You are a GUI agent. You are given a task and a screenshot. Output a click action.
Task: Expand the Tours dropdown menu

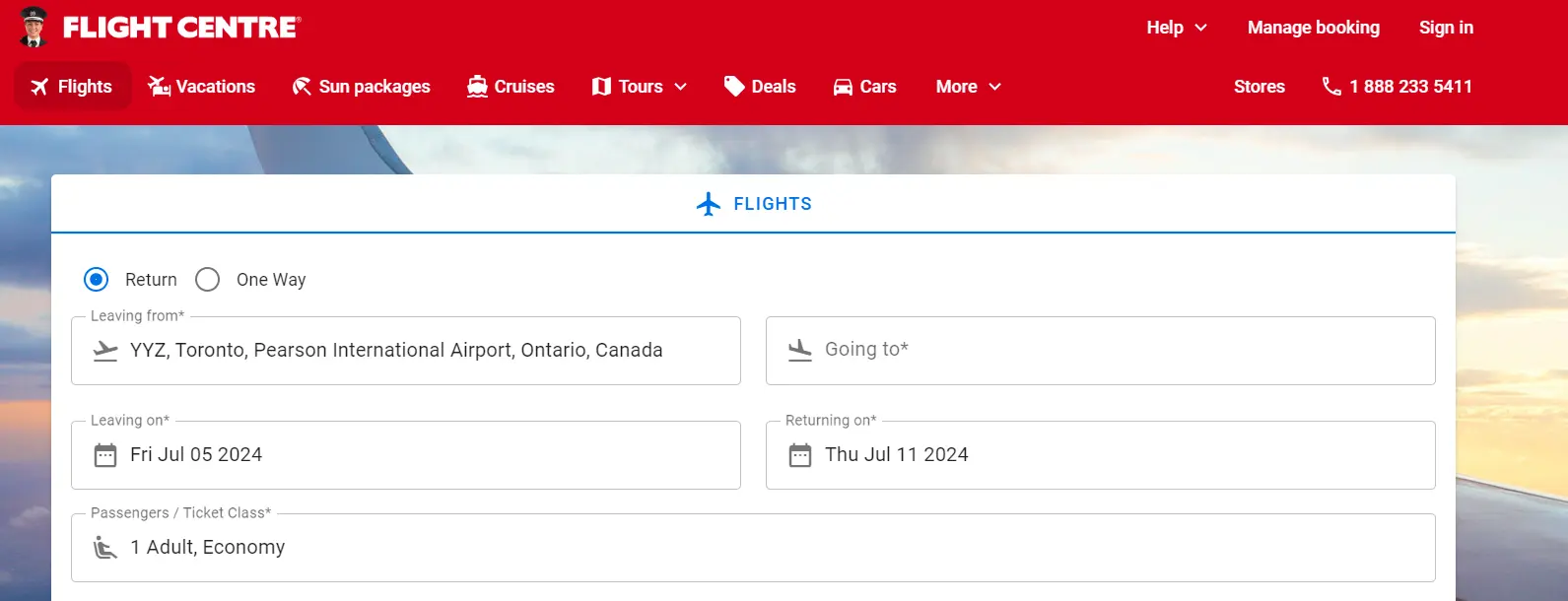(640, 87)
